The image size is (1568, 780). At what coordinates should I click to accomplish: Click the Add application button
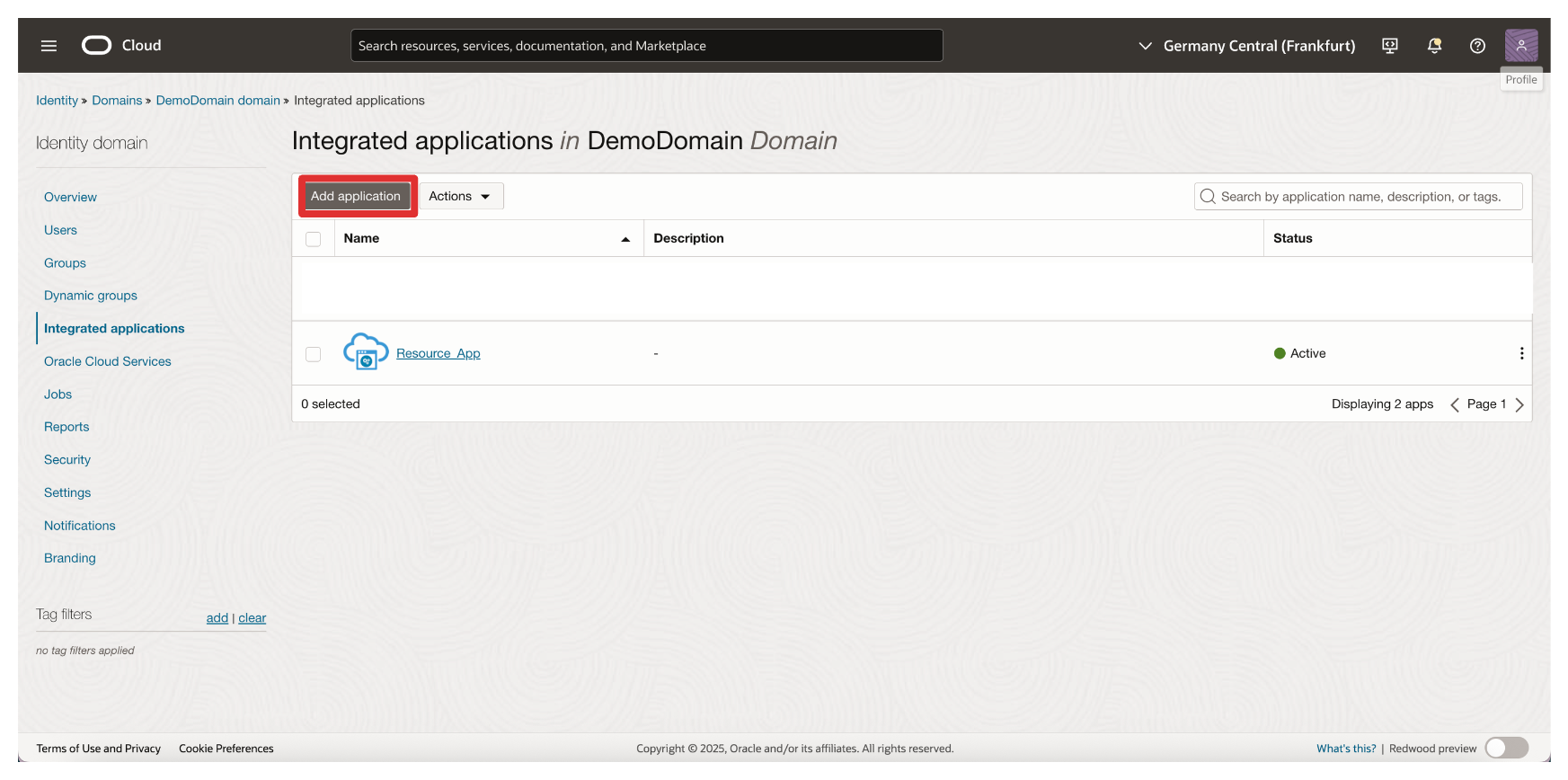[x=356, y=196]
